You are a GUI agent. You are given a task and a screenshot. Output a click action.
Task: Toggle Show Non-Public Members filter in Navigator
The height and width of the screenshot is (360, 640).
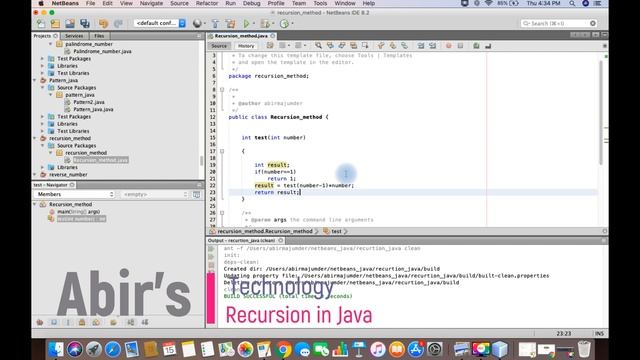pyautogui.click(x=82, y=322)
